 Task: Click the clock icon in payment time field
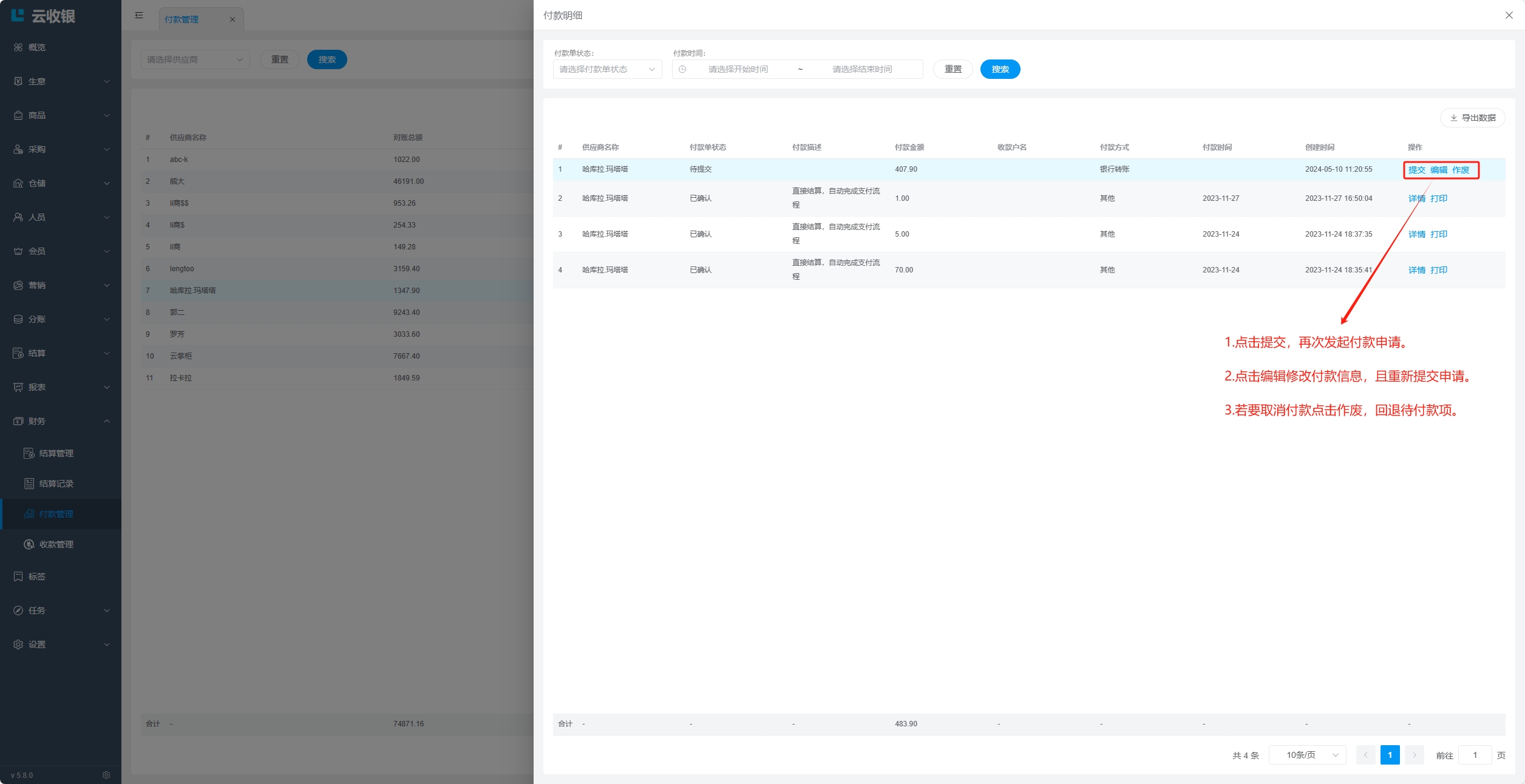tap(682, 69)
